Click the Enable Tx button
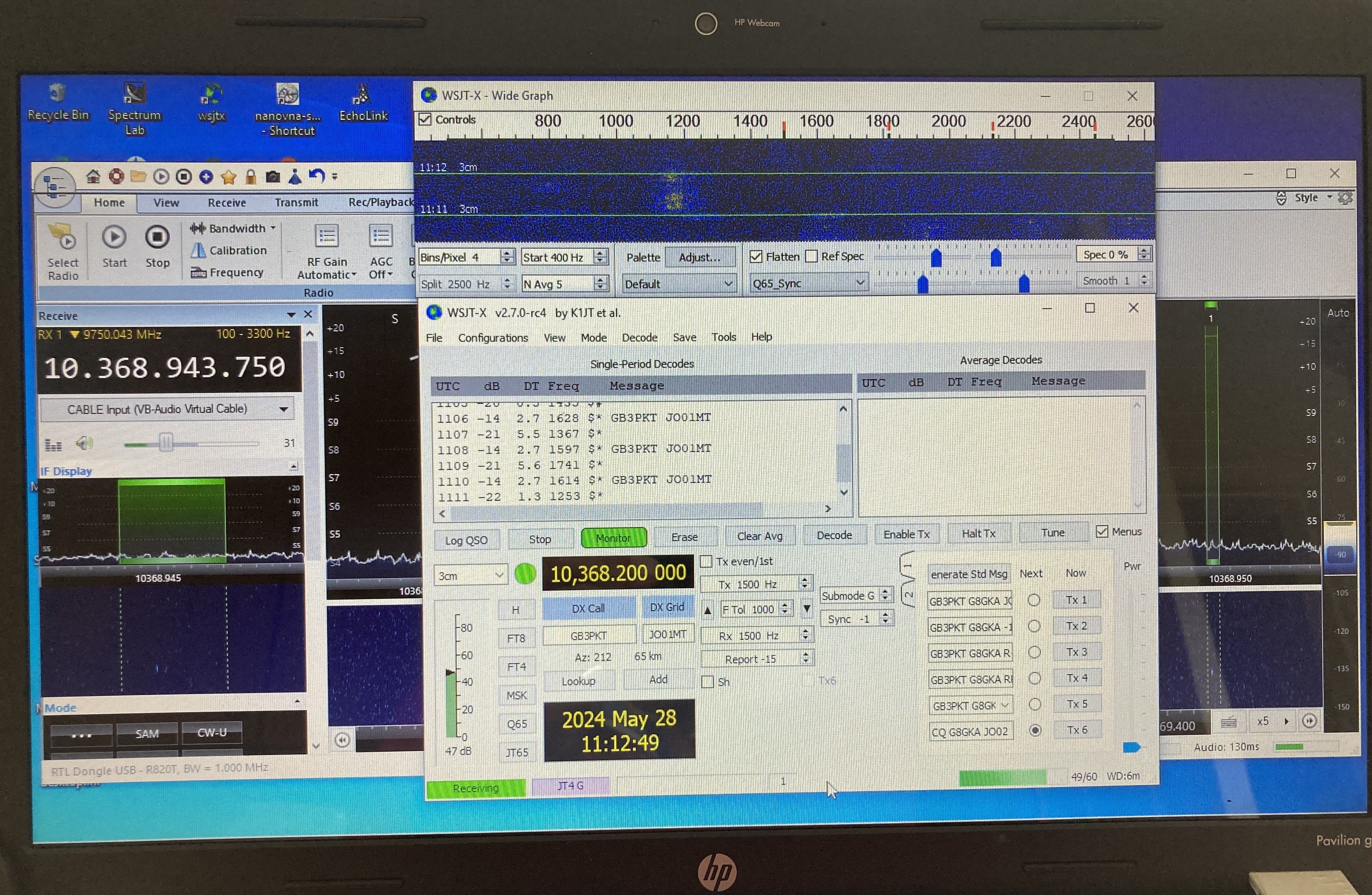This screenshot has height=895, width=1372. pos(906,534)
